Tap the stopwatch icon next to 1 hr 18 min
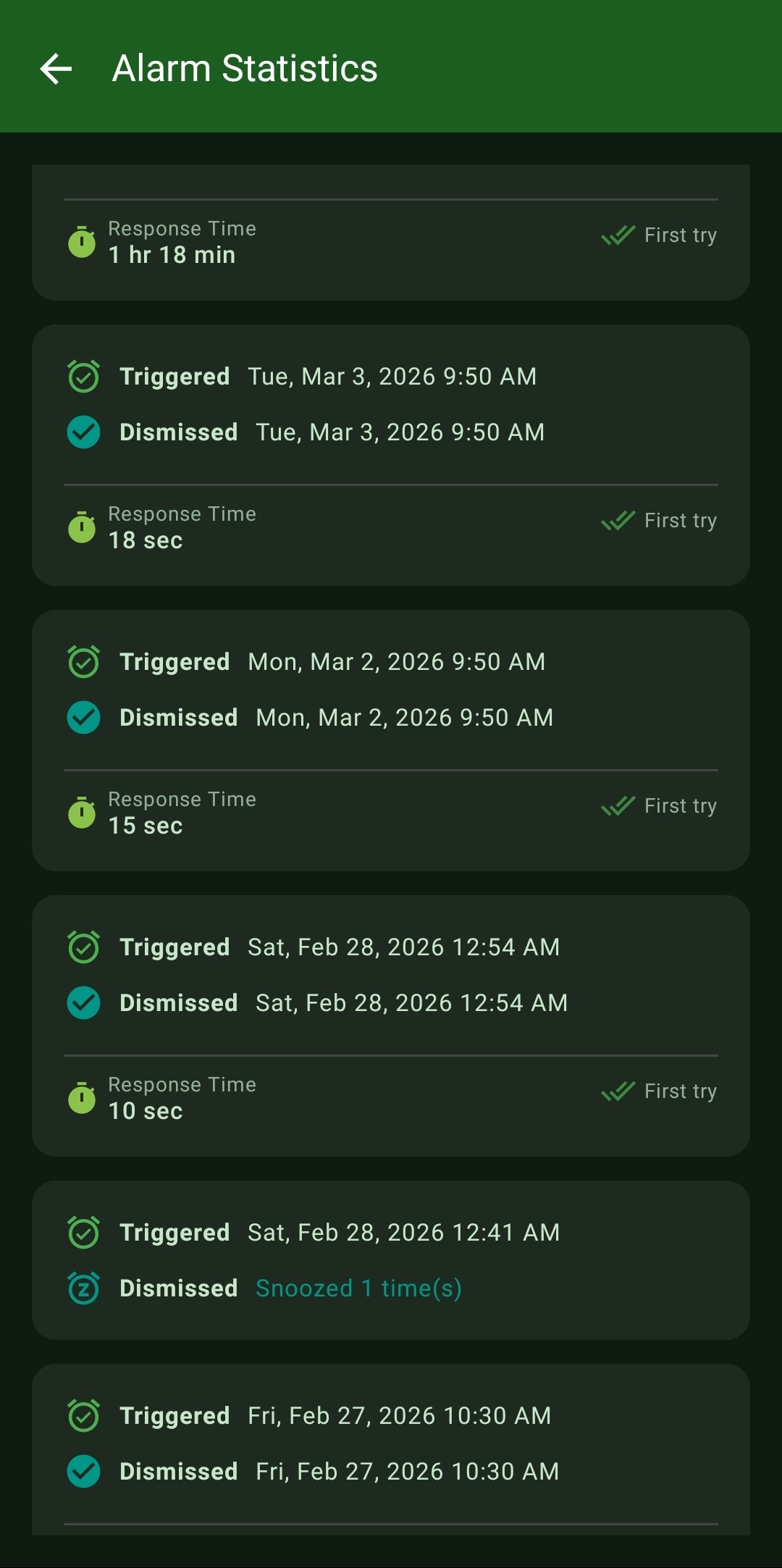The height and width of the screenshot is (1568, 782). (82, 242)
